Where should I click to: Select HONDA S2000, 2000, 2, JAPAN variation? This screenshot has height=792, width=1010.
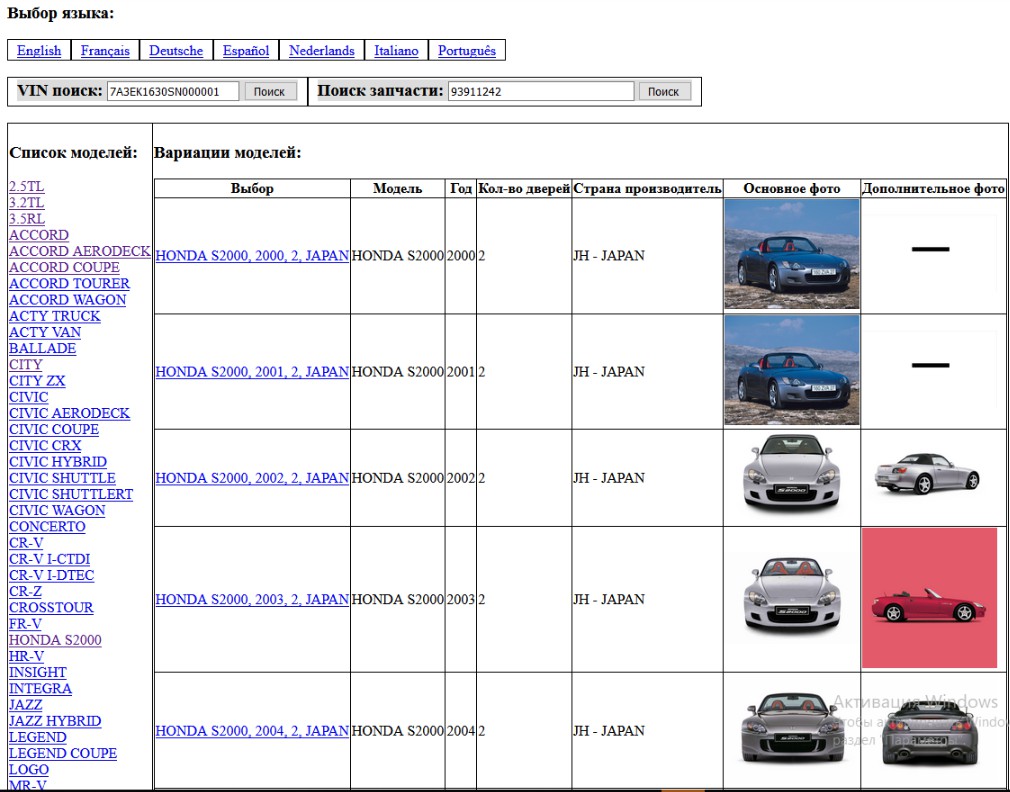coord(252,256)
